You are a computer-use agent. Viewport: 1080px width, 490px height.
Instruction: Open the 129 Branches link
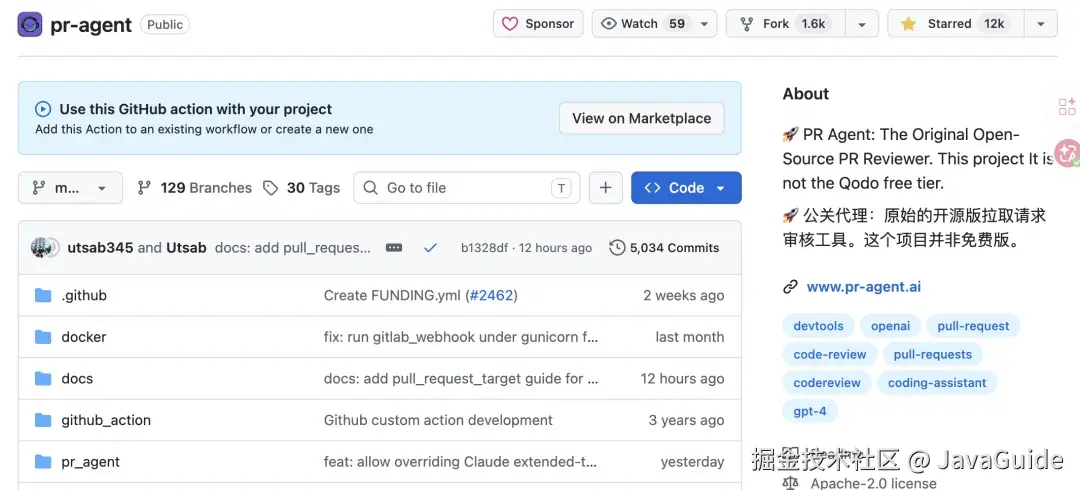(194, 187)
